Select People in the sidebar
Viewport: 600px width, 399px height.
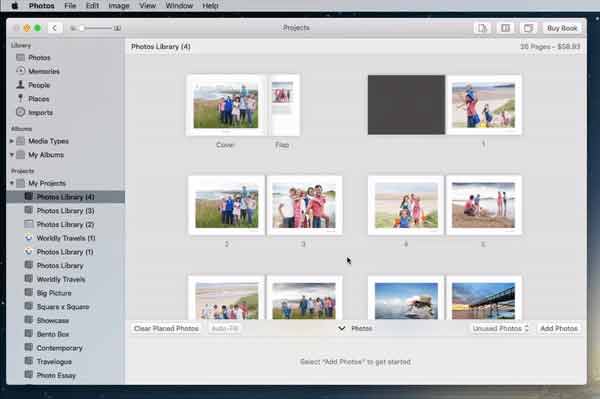[x=39, y=85]
